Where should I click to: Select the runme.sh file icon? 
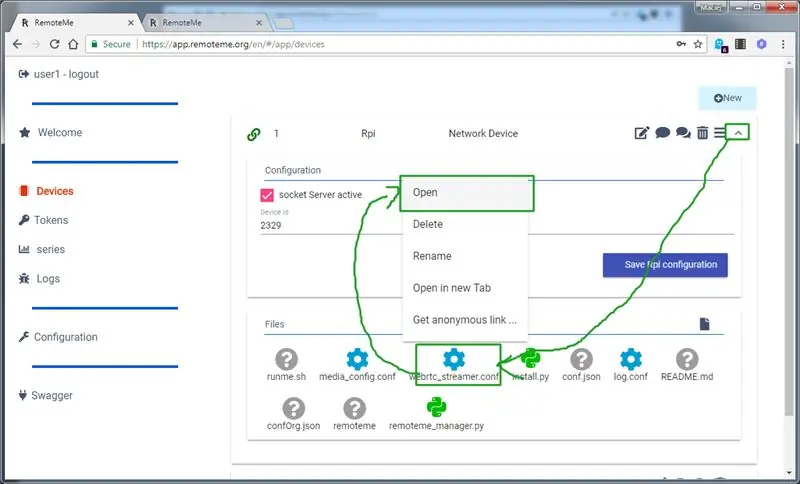tap(286, 359)
